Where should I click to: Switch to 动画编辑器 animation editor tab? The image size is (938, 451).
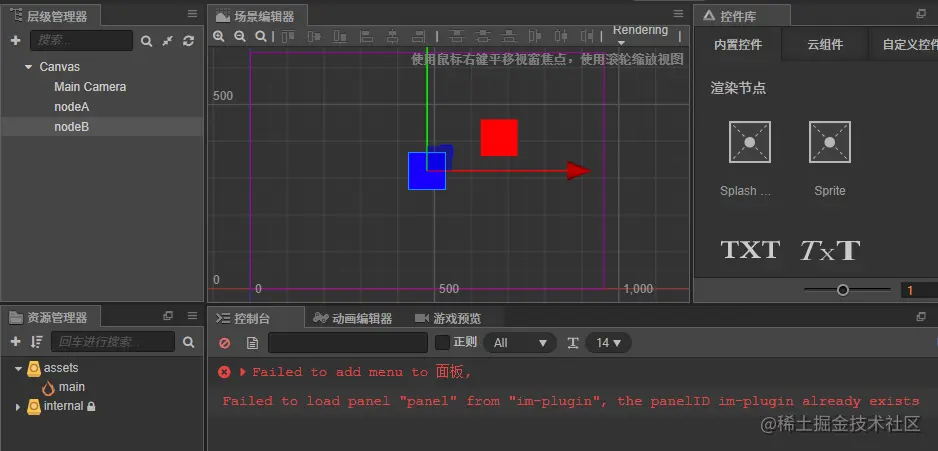[352, 318]
